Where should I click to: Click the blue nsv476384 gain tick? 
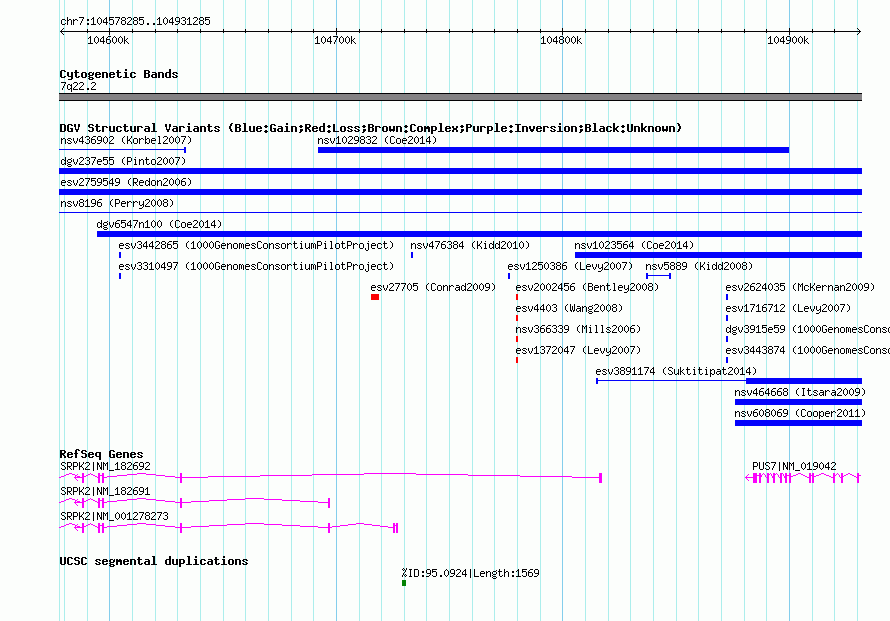pyautogui.click(x=412, y=255)
